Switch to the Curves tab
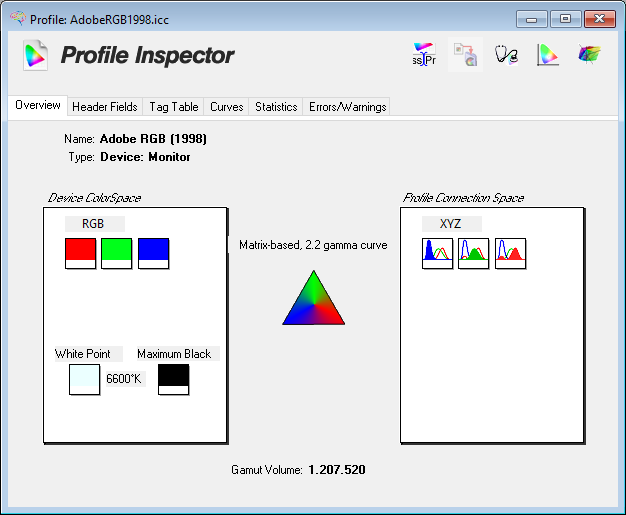626x515 pixels. coord(226,107)
